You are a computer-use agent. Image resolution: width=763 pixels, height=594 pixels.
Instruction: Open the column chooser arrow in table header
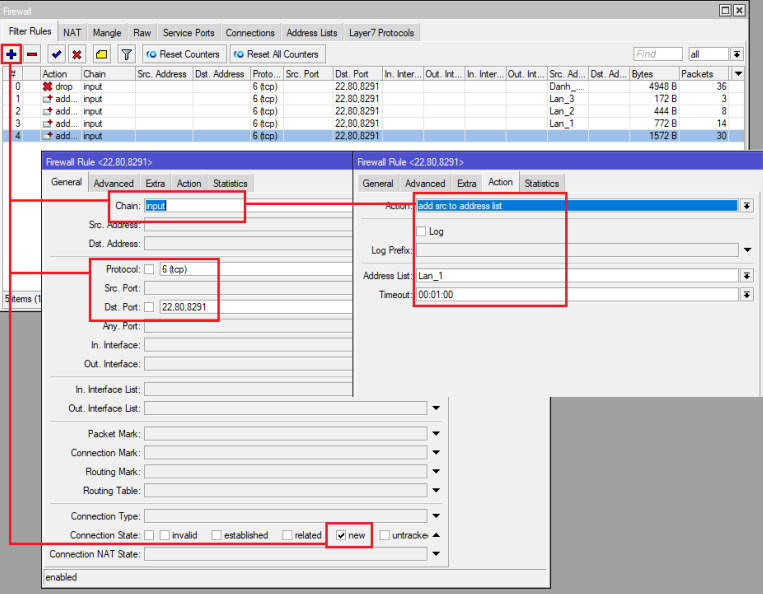(x=738, y=74)
